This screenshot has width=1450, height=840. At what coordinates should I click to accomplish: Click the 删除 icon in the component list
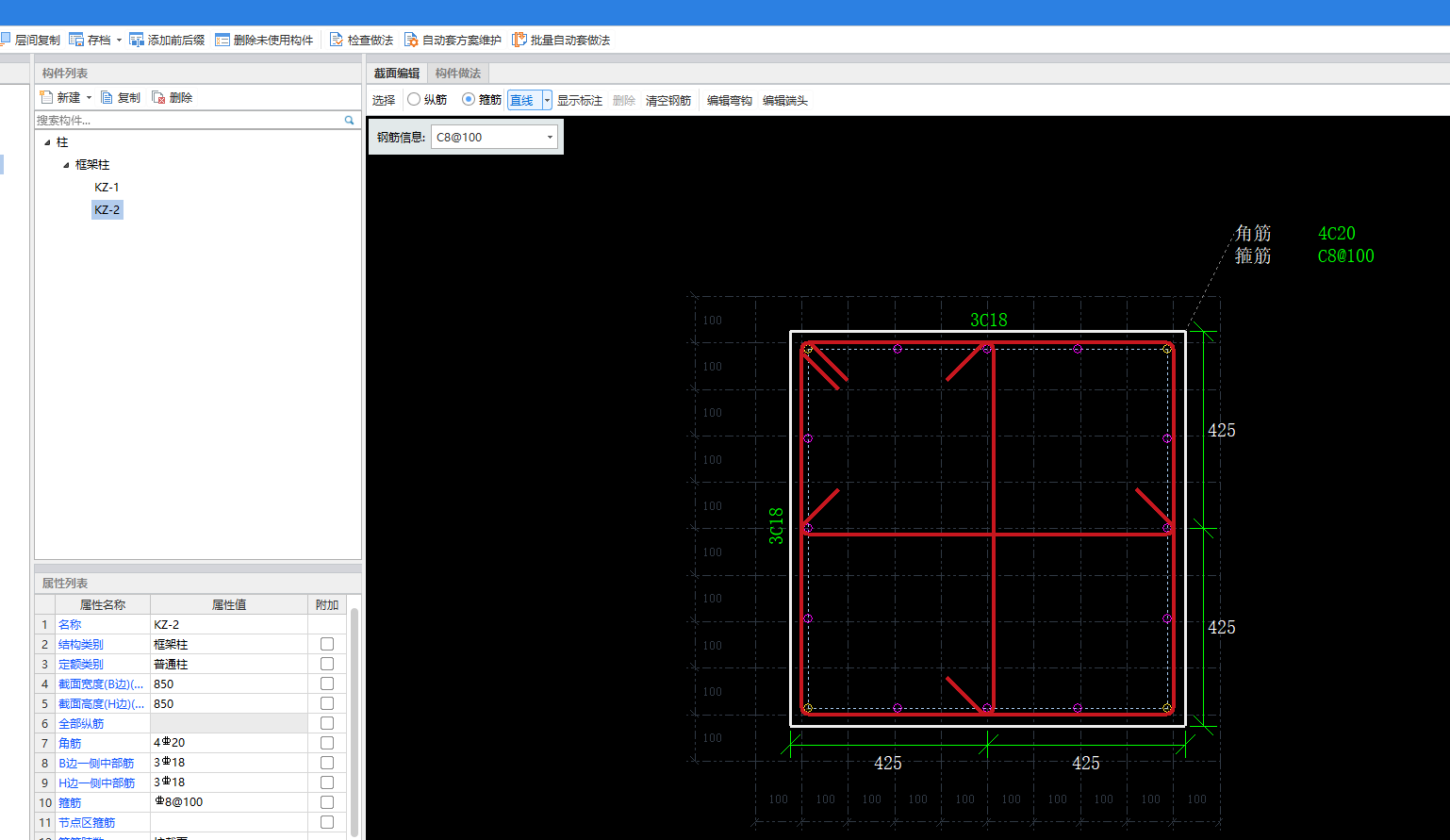coord(158,97)
